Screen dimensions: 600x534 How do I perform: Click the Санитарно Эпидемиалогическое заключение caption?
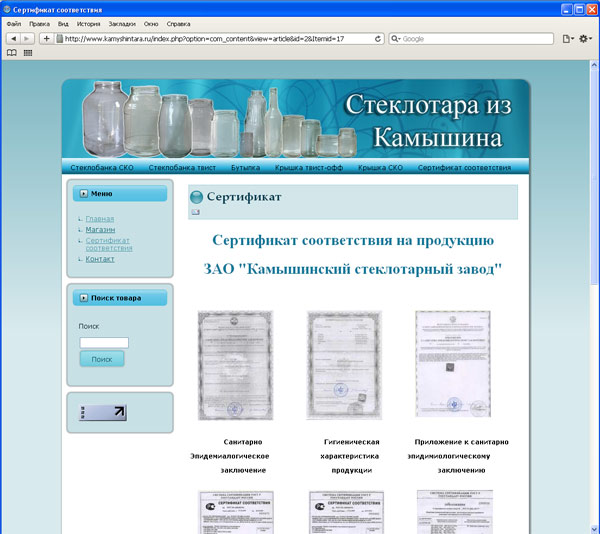[230, 456]
